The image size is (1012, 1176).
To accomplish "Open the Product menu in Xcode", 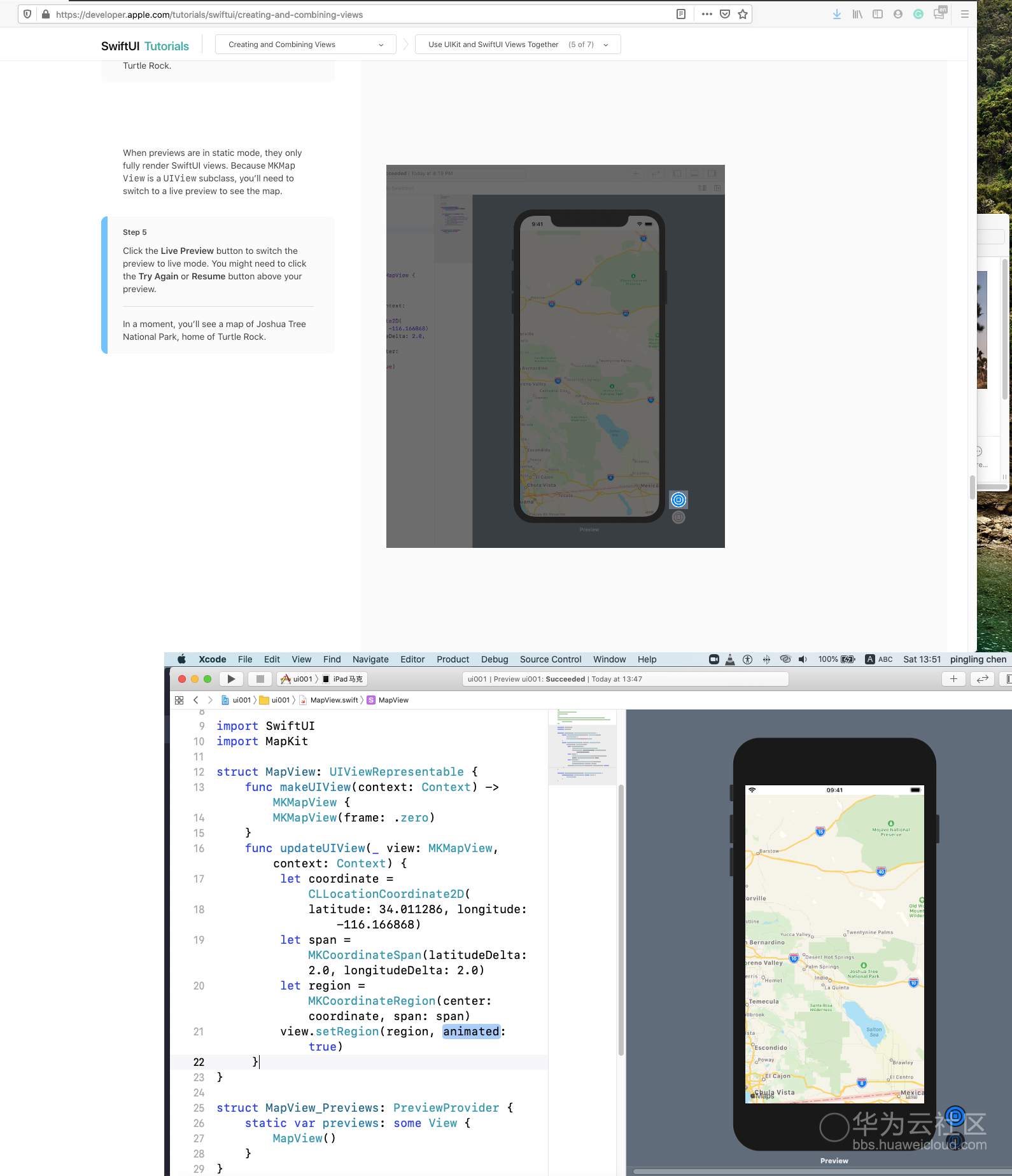I will pyautogui.click(x=453, y=659).
